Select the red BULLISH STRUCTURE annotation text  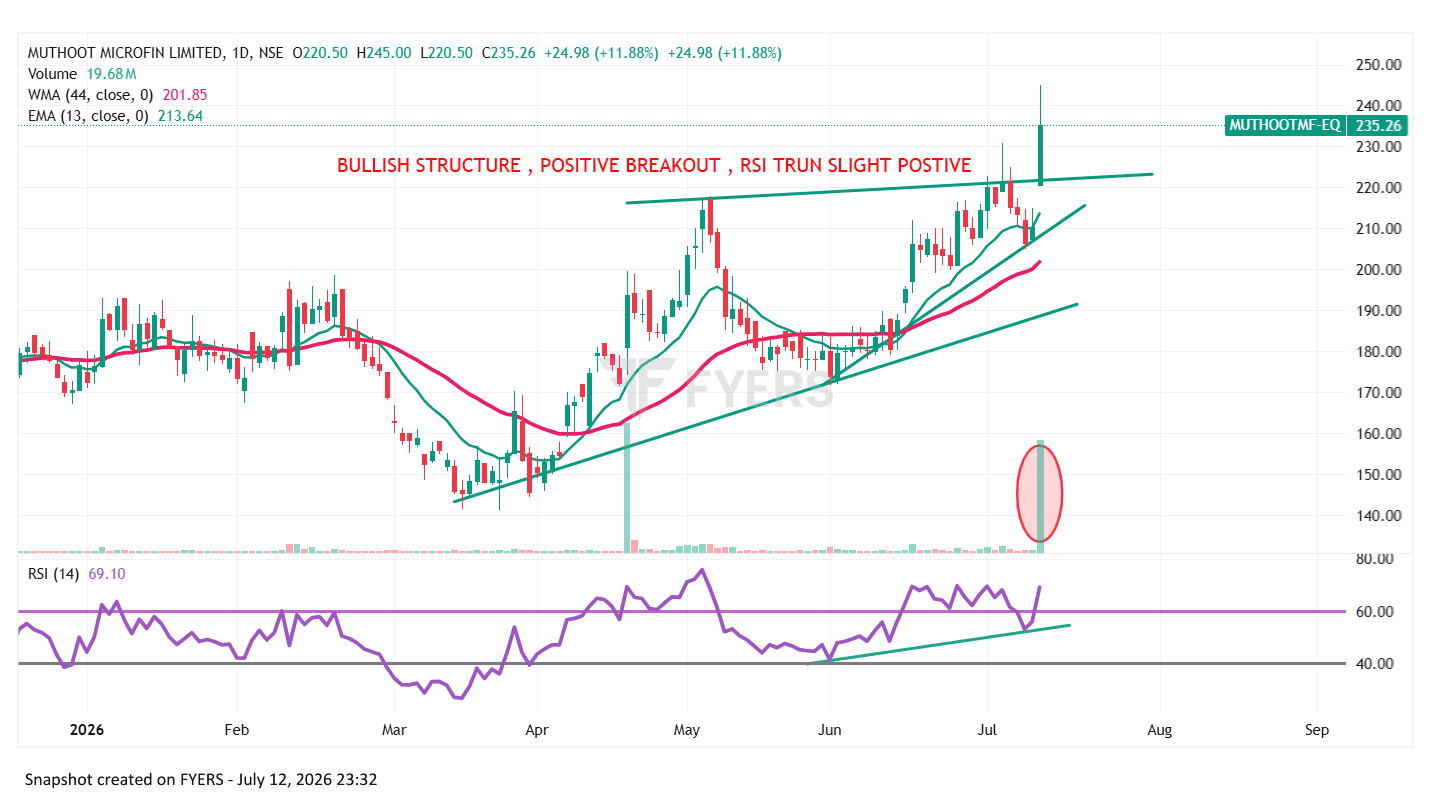(654, 165)
